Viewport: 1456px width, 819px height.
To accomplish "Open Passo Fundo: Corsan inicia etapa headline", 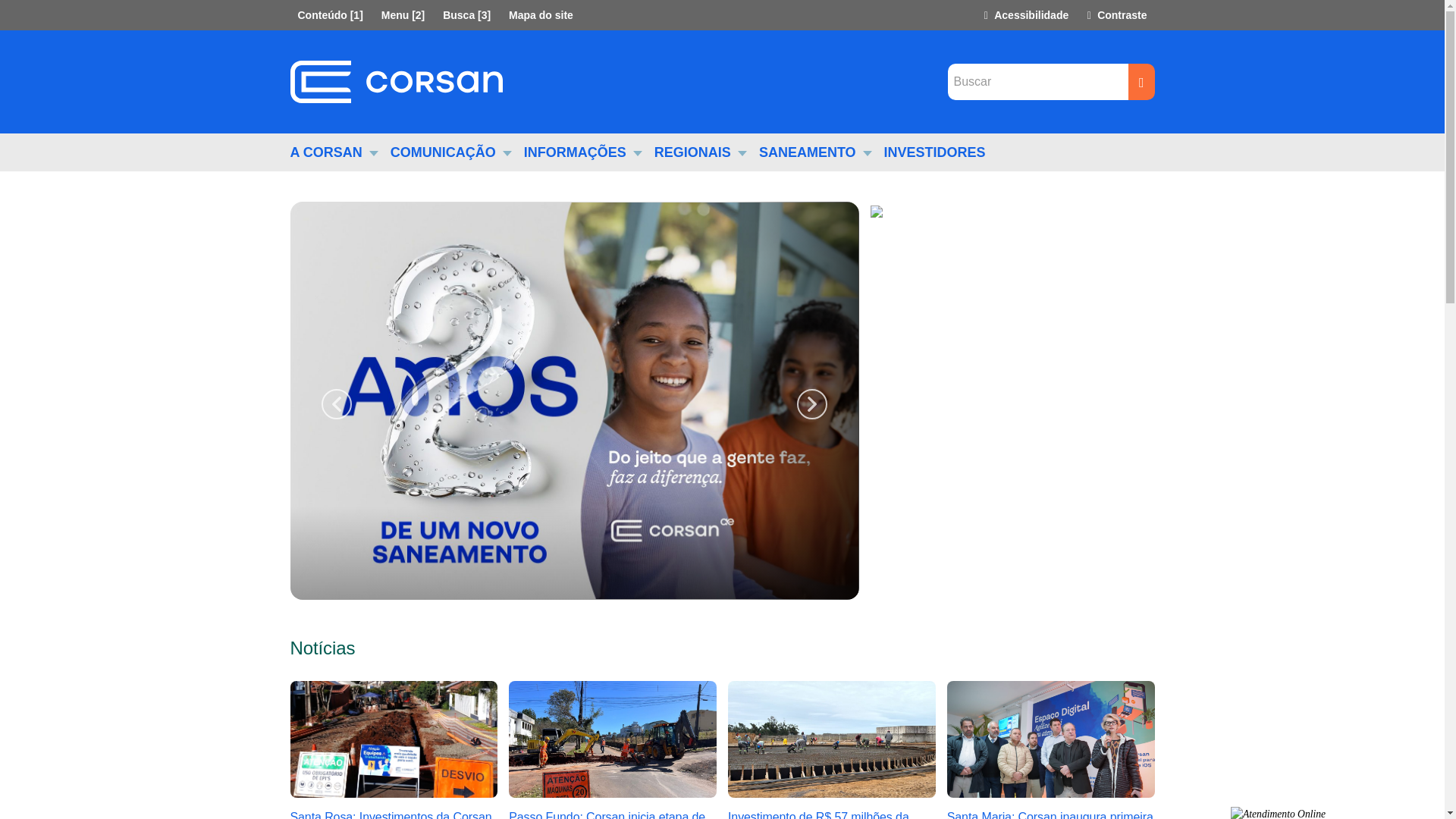I will [x=607, y=814].
